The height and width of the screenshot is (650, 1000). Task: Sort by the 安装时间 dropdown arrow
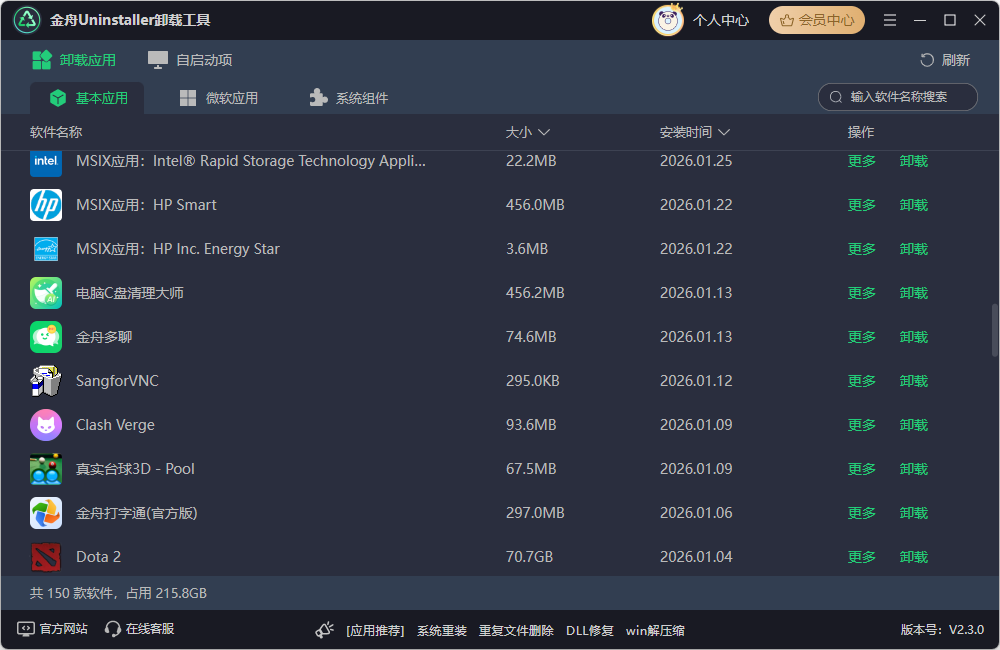coord(723,131)
